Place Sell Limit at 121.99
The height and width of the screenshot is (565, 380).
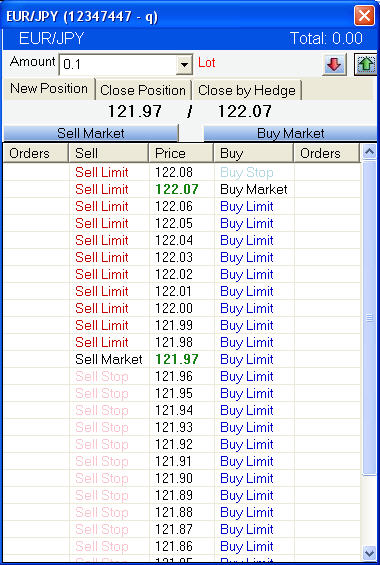pyautogui.click(x=102, y=325)
